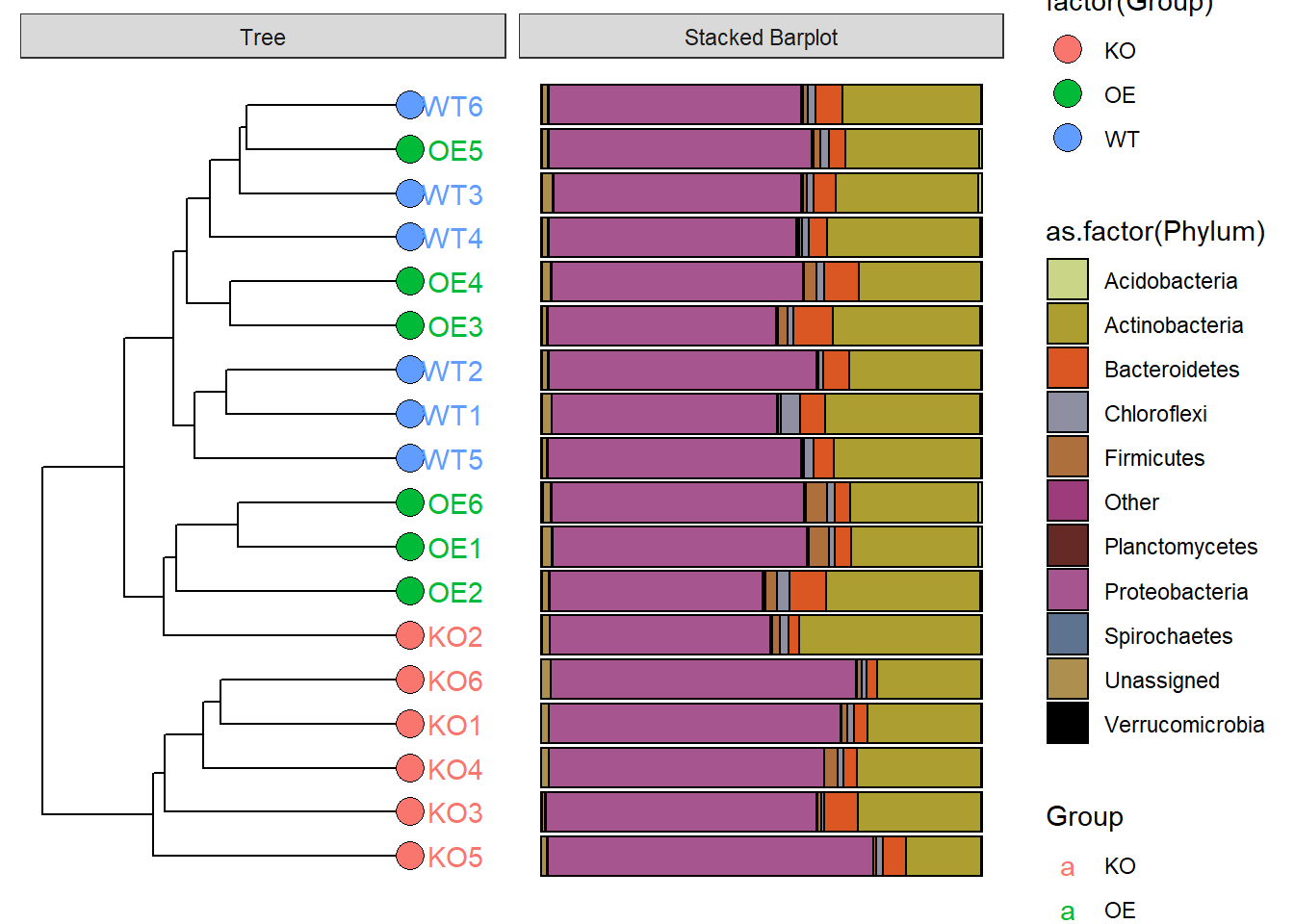Switch to the Tree panel header
1294x924 pixels.
pyautogui.click(x=262, y=37)
